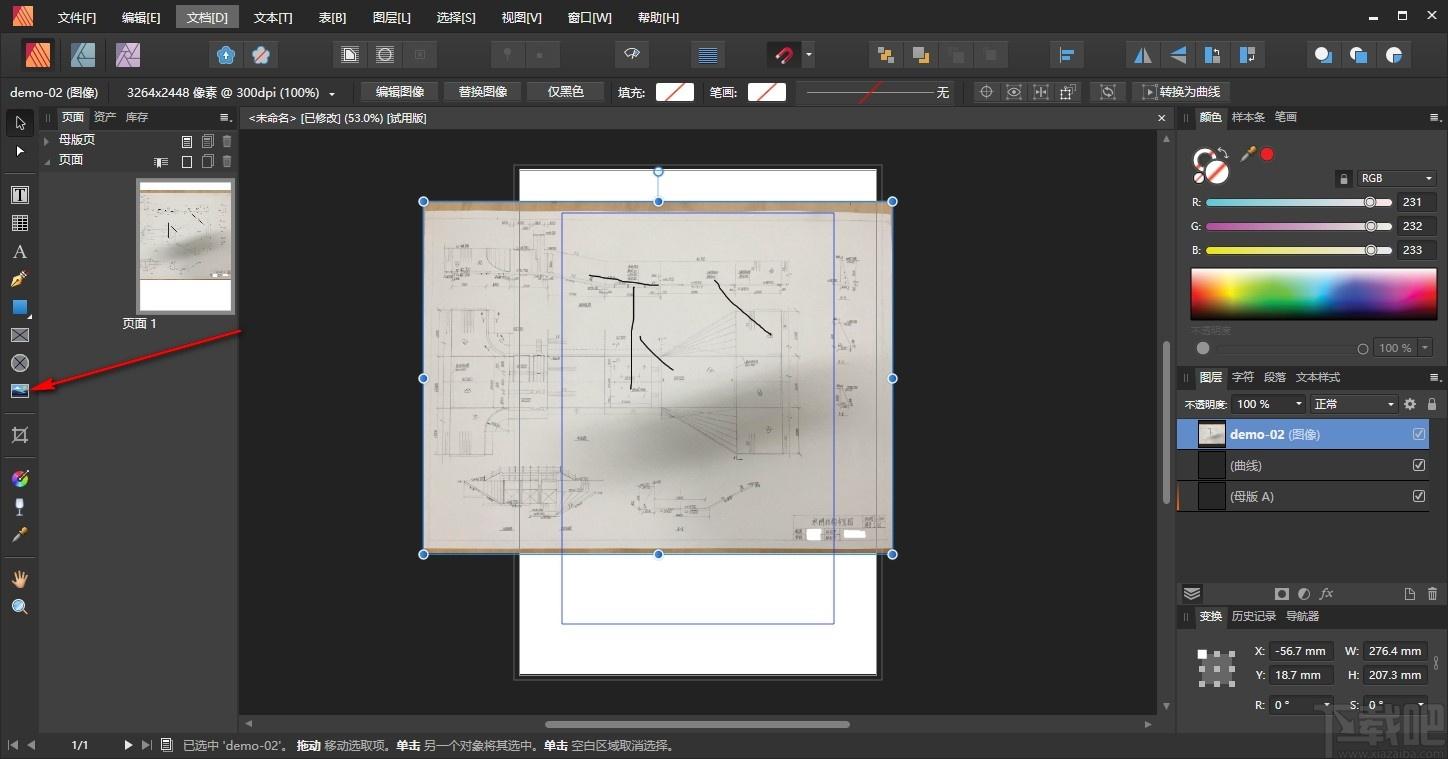Click the W width input field

1396,651
